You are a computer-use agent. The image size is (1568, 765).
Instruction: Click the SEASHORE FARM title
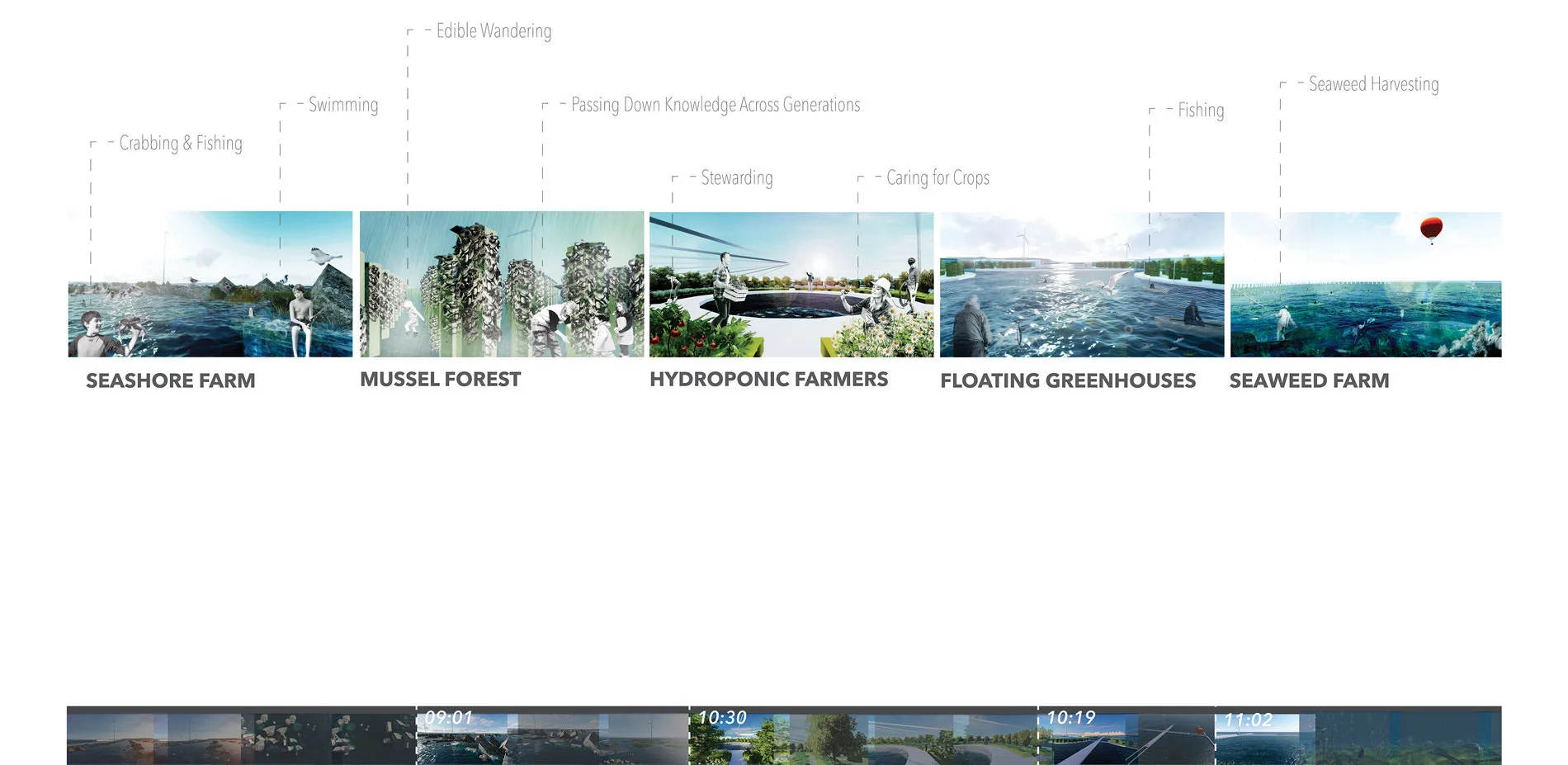171,380
